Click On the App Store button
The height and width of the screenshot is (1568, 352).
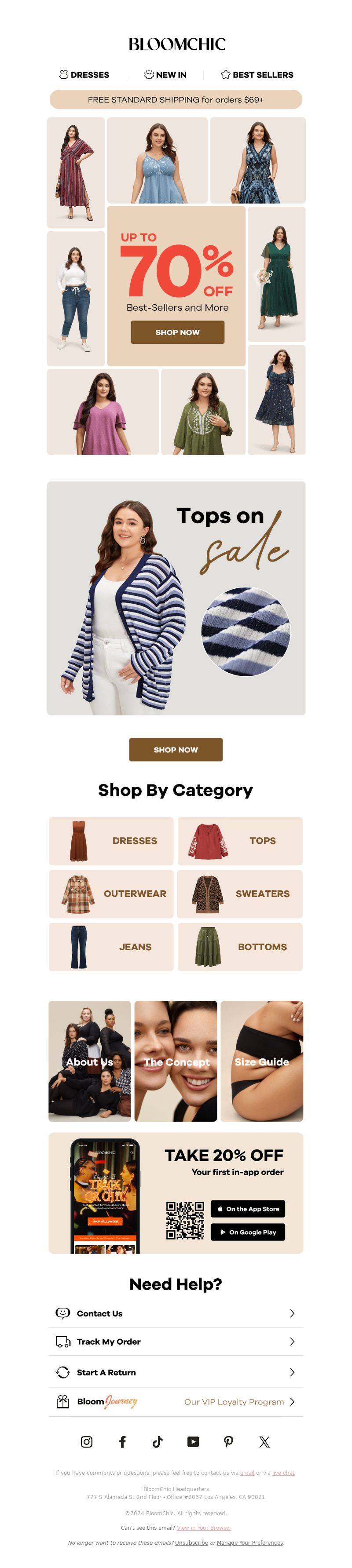[248, 1209]
